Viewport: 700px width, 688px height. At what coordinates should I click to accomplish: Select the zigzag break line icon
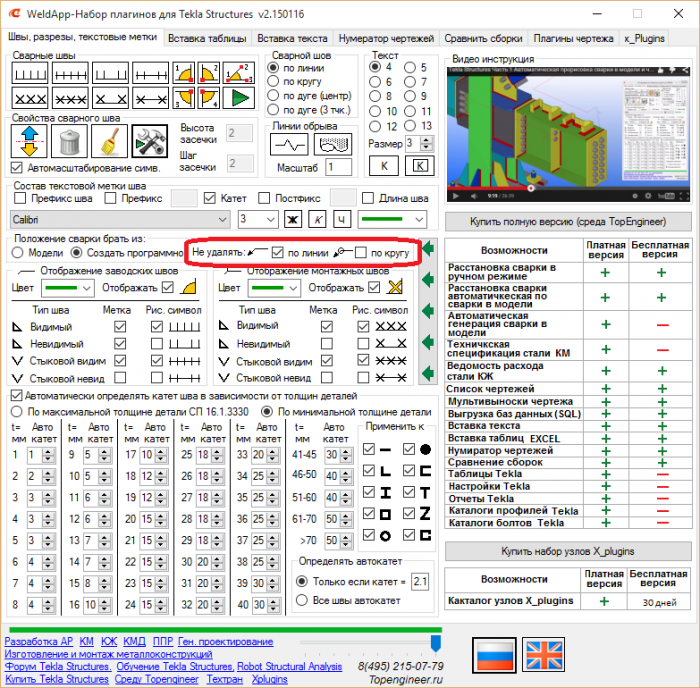(x=289, y=145)
